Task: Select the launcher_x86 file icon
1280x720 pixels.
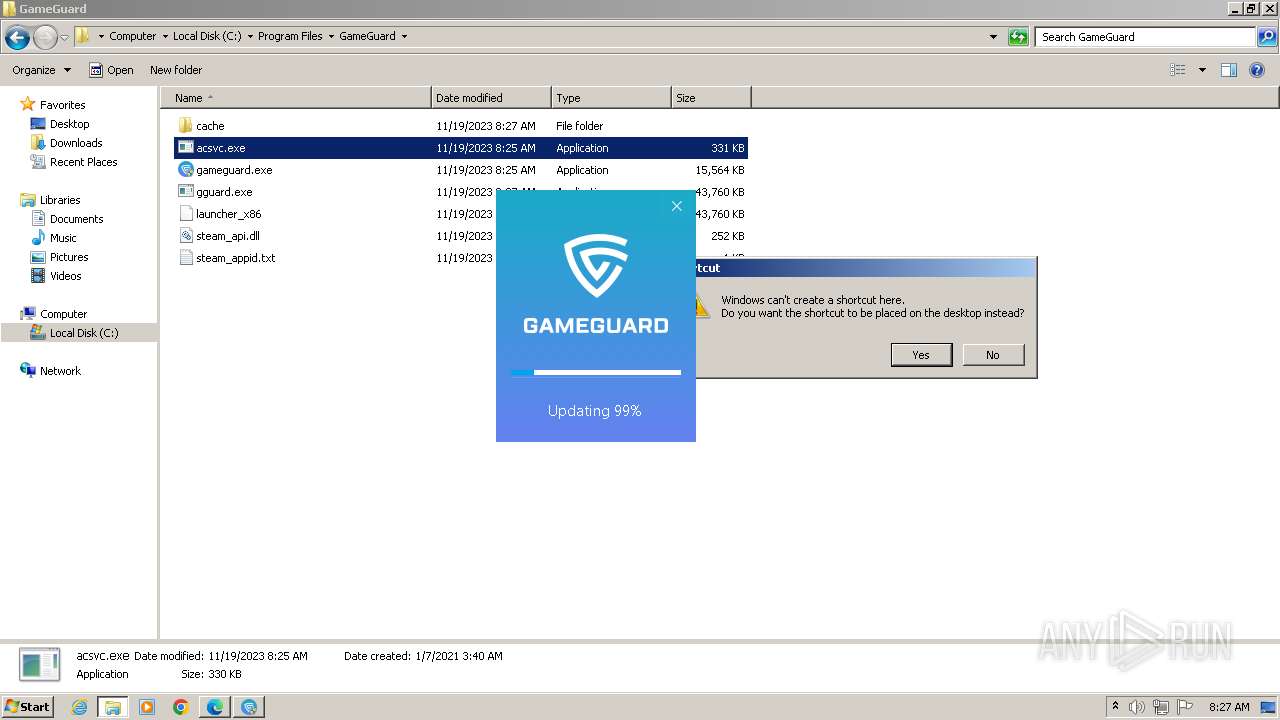Action: tap(185, 214)
